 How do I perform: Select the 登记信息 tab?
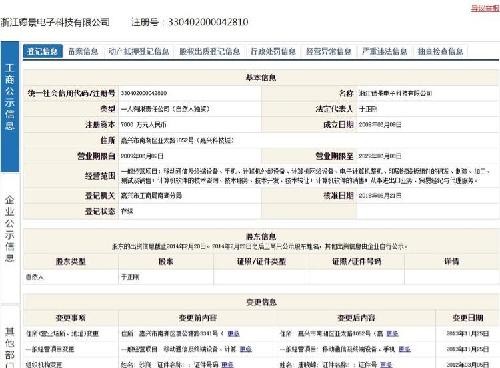click(x=43, y=51)
